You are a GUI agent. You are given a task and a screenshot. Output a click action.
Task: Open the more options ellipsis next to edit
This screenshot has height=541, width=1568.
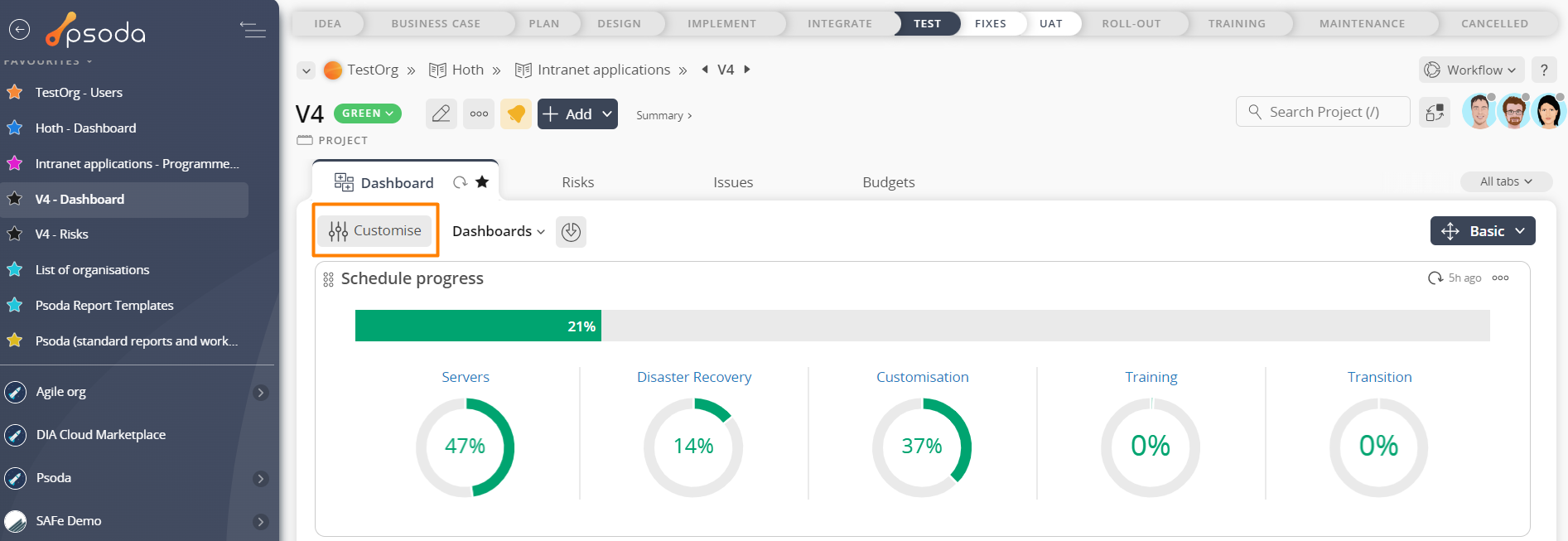click(479, 114)
